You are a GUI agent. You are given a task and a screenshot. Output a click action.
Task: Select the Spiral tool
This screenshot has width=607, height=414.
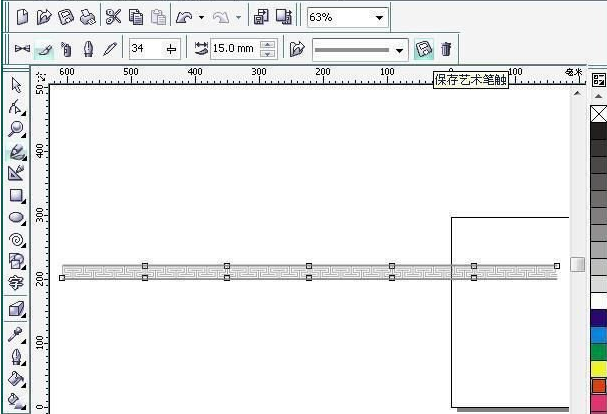pos(16,240)
